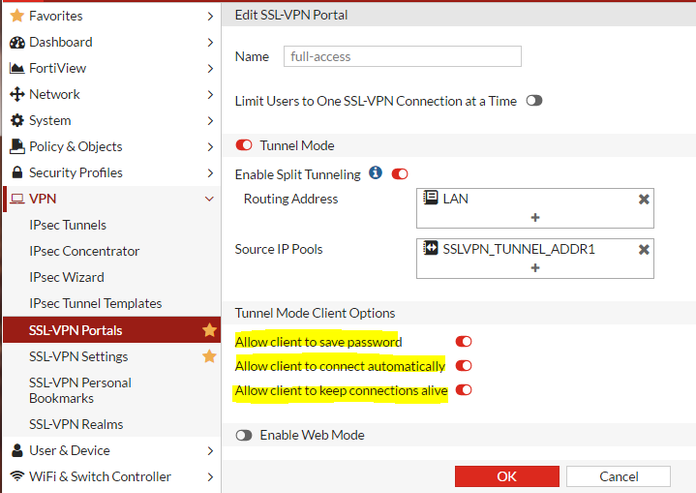Click Dashboard label in sidebar
This screenshot has width=696, height=493.
[61, 42]
